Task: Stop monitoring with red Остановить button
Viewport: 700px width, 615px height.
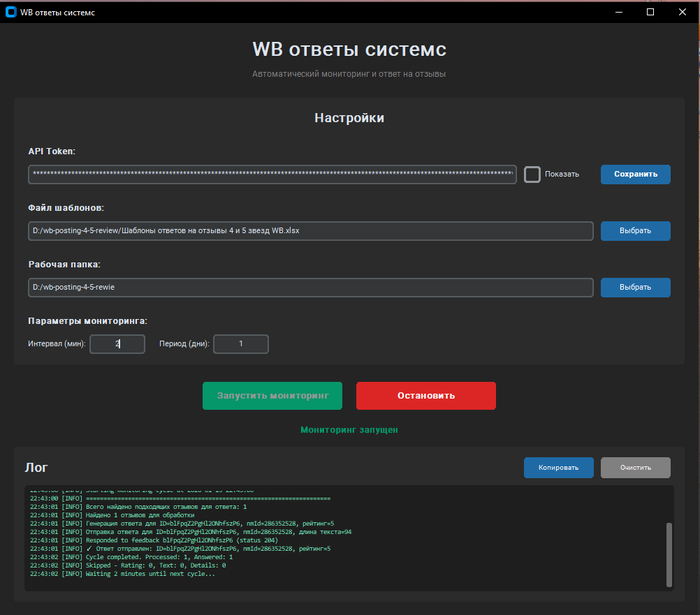Action: click(x=425, y=395)
